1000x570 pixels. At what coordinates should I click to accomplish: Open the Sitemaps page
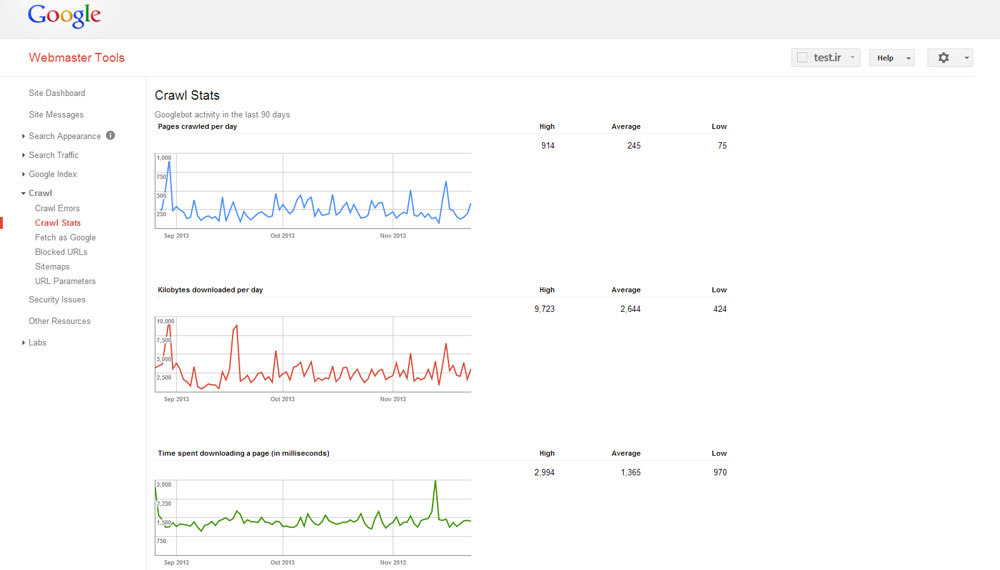tap(52, 267)
